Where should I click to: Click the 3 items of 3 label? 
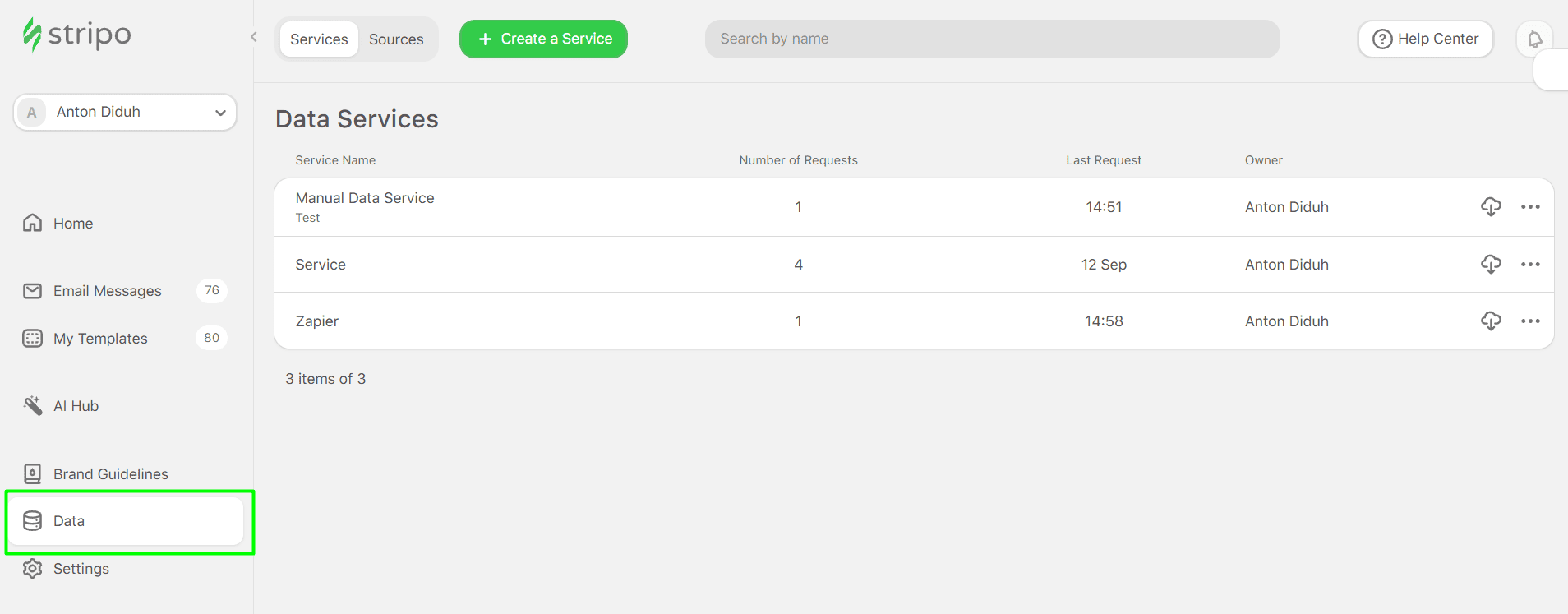[325, 379]
